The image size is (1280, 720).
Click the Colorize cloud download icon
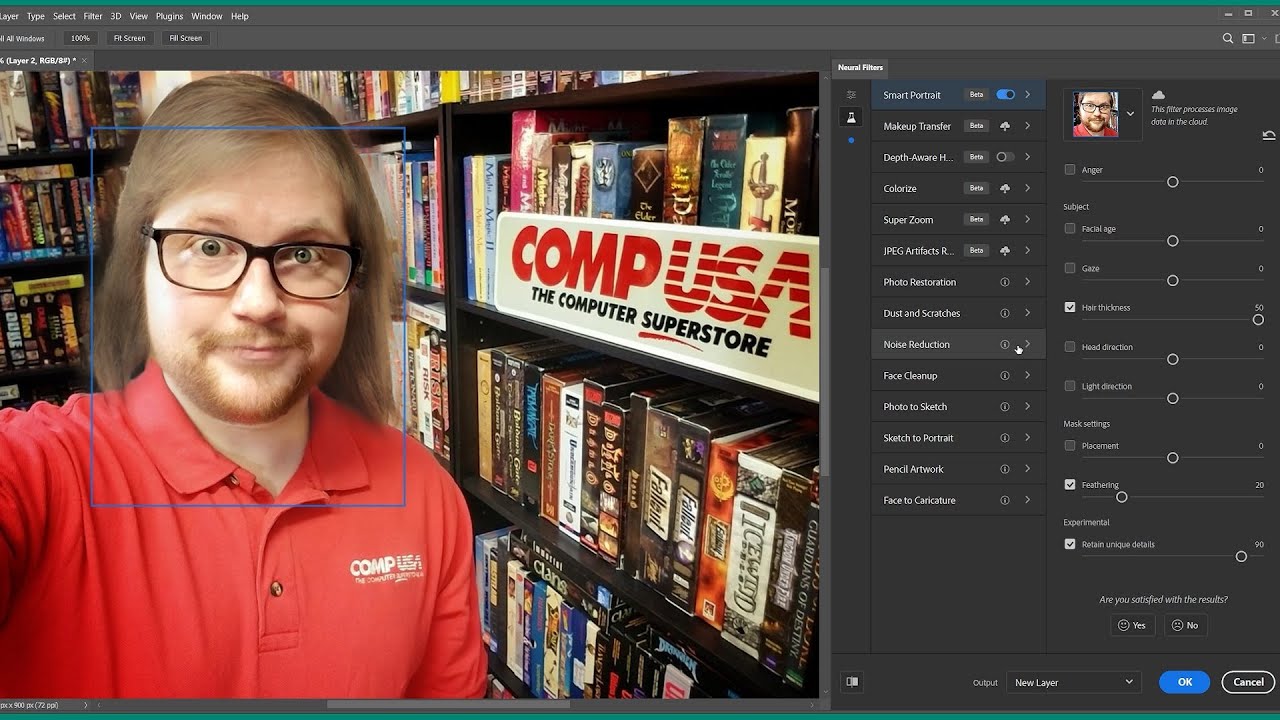click(x=1005, y=188)
